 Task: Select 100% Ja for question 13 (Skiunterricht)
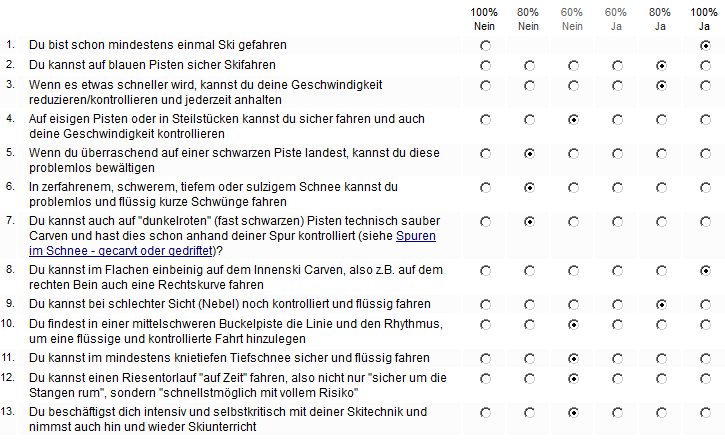[705, 411]
